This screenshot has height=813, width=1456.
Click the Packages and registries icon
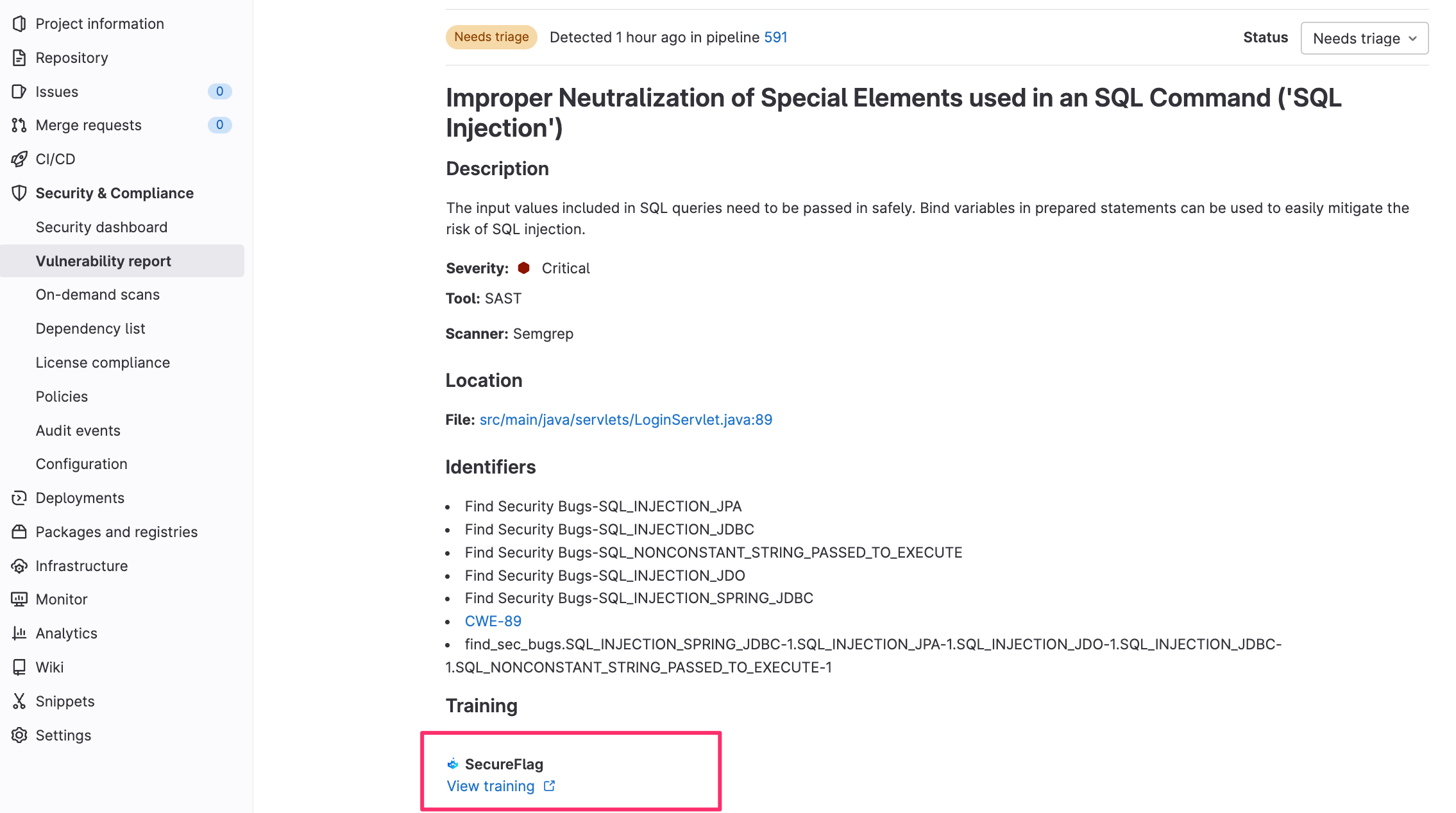pyautogui.click(x=19, y=532)
